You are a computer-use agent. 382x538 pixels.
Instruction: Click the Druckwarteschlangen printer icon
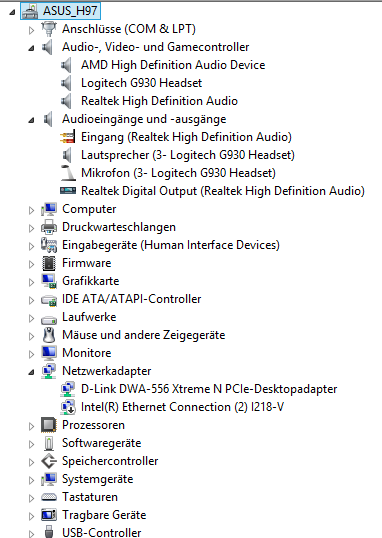click(49, 227)
